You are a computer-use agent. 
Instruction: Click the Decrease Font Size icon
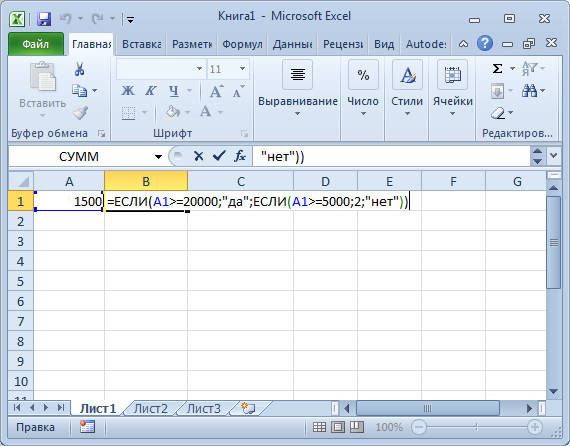coord(239,91)
